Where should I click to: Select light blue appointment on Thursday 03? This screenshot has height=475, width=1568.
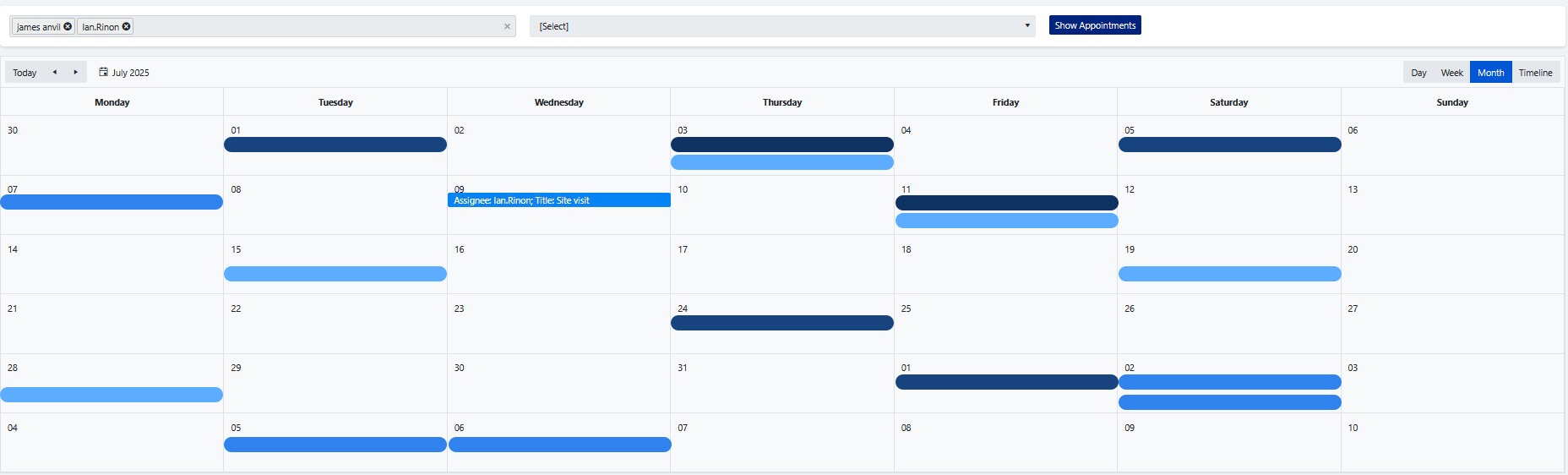pyautogui.click(x=781, y=162)
